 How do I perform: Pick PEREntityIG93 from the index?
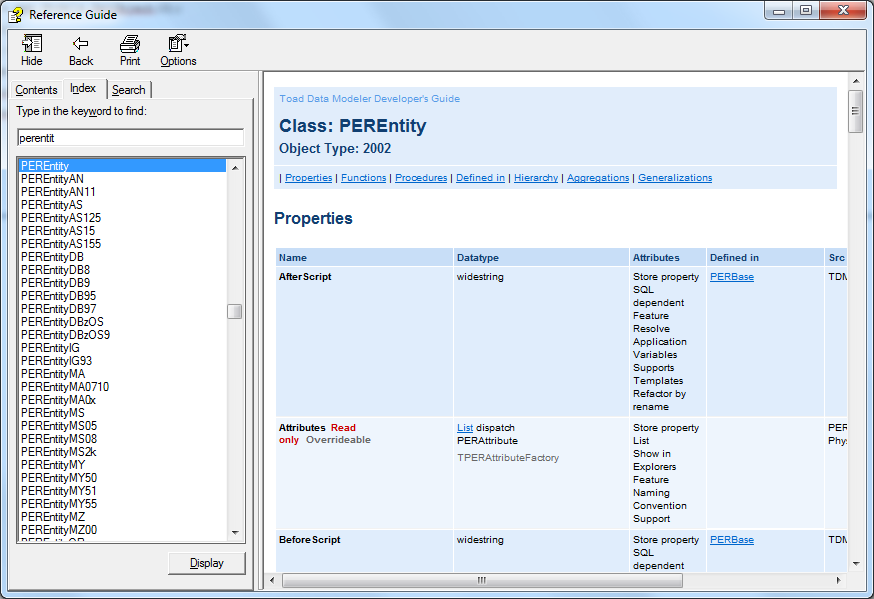pyautogui.click(x=56, y=361)
